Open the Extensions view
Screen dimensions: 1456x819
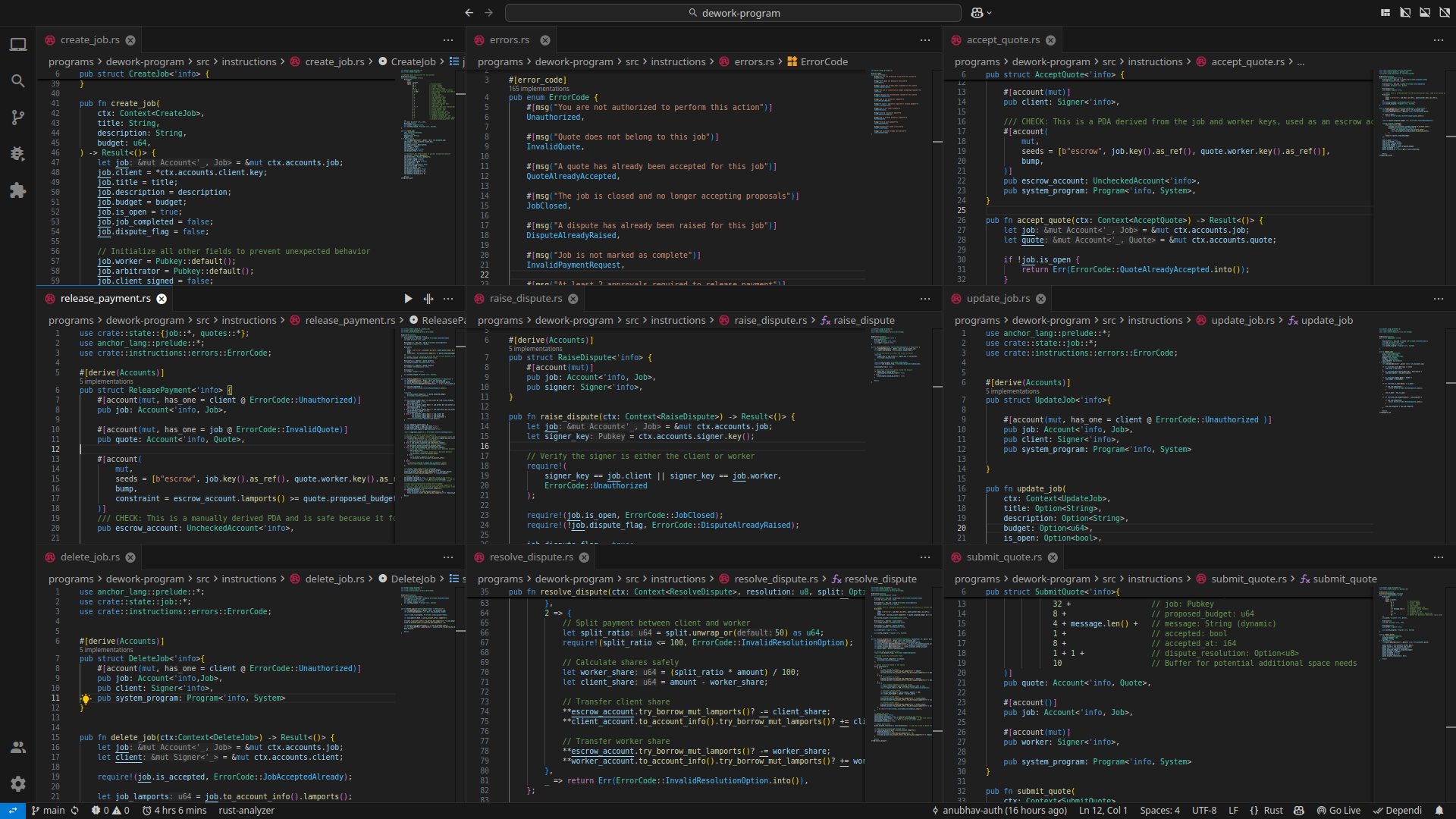click(x=18, y=190)
